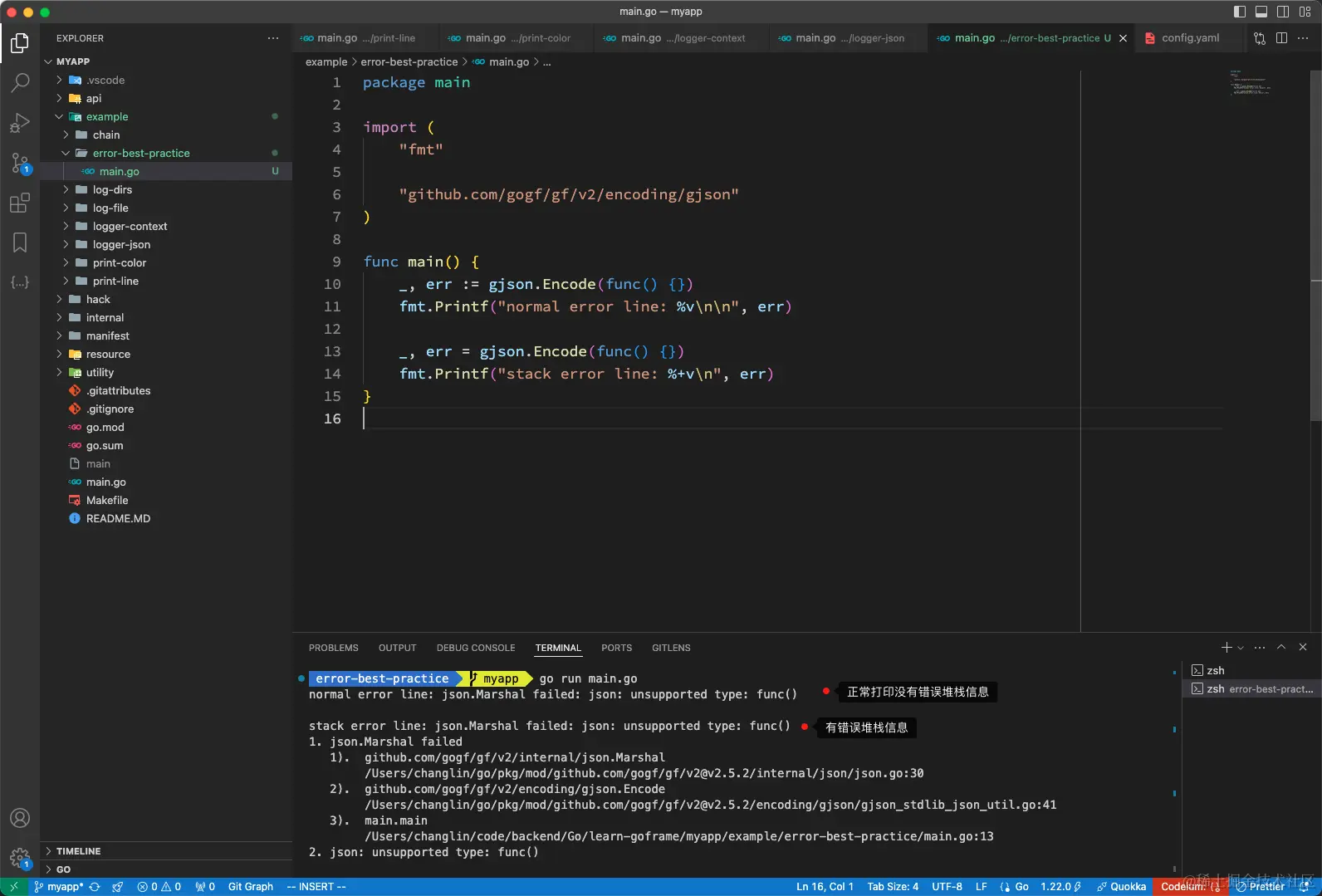Add a new terminal with plus icon

pos(1227,648)
